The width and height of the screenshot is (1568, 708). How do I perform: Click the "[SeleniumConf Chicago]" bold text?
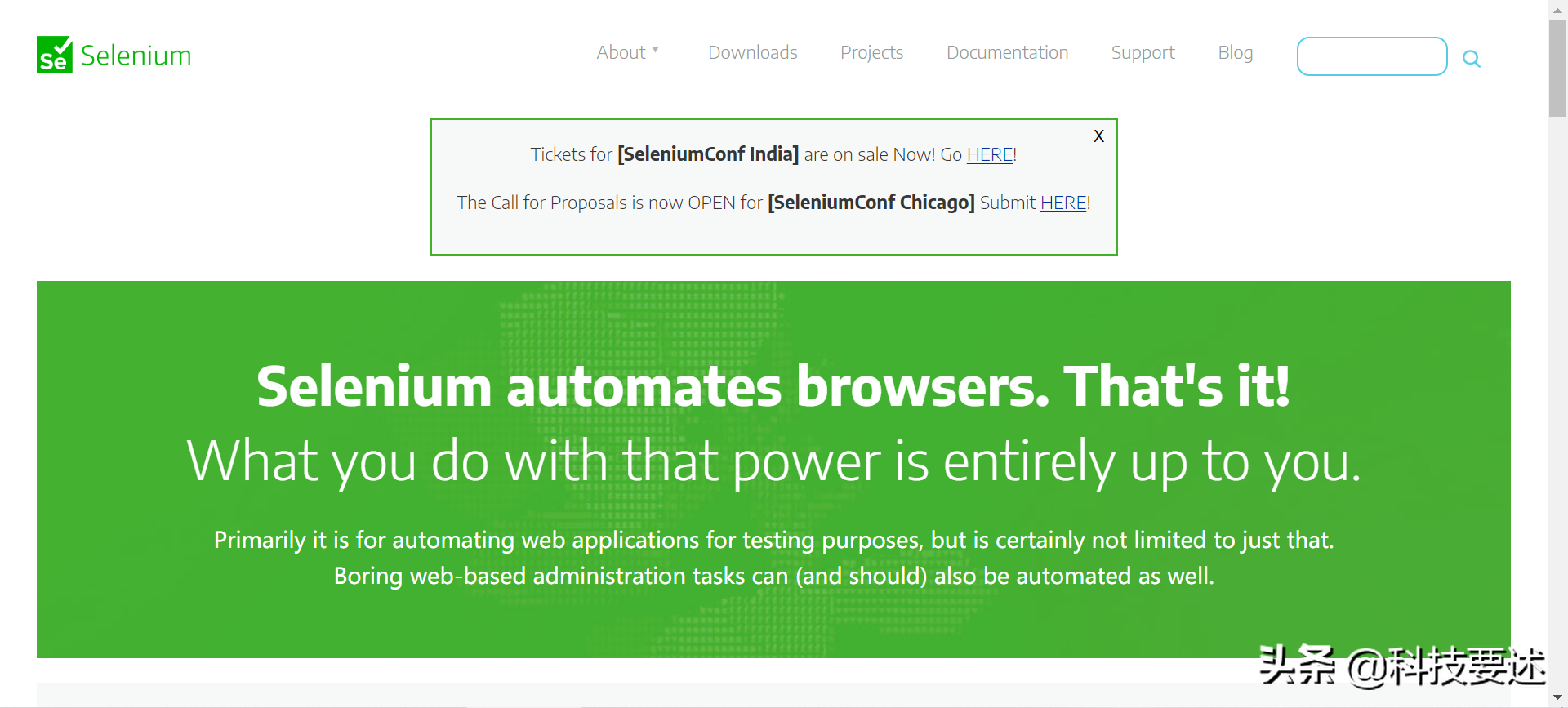(871, 203)
